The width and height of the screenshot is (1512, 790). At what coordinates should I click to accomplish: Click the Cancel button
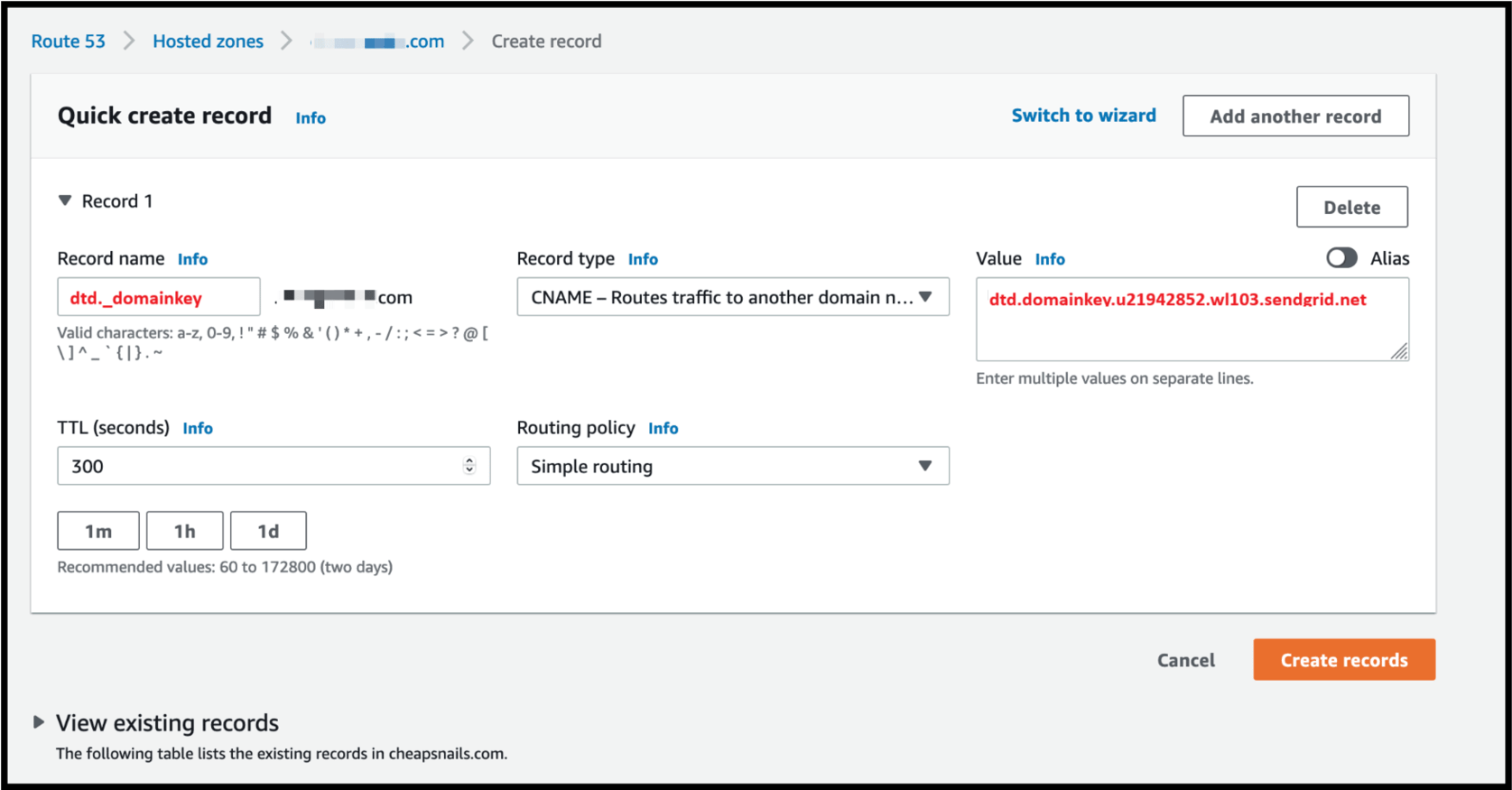click(1186, 660)
